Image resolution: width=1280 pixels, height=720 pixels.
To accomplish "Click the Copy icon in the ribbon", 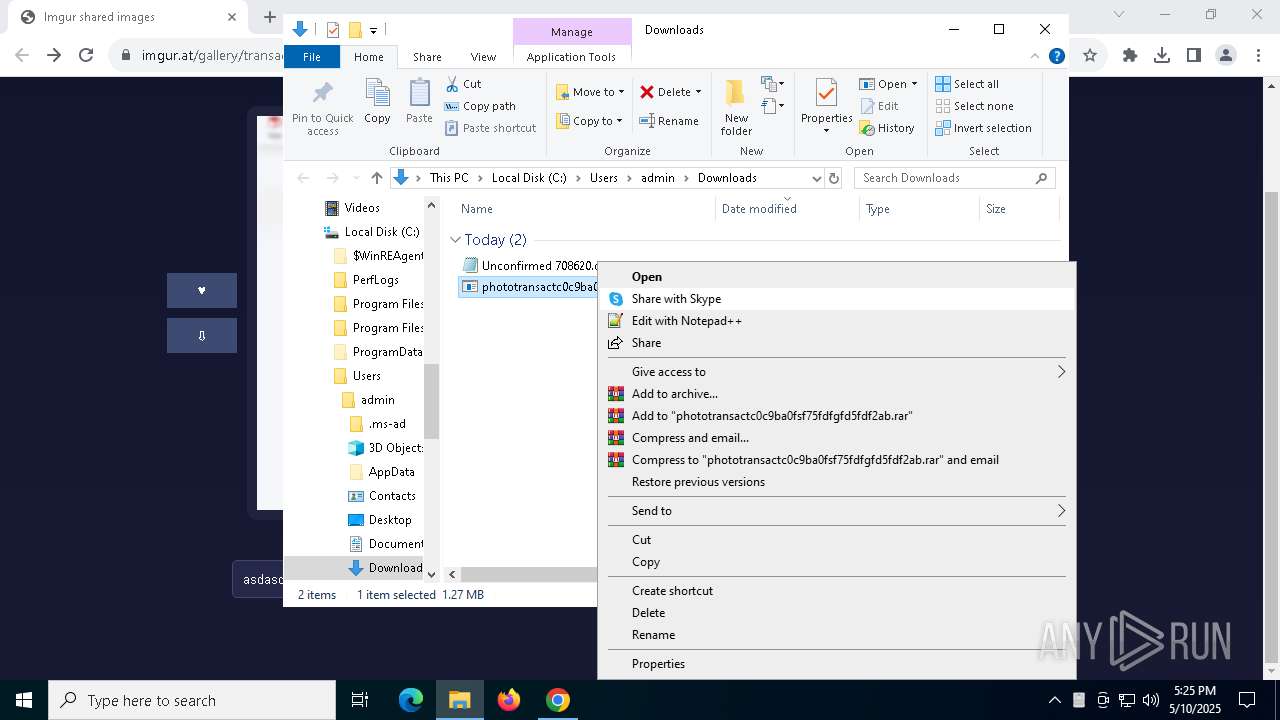I will 377,94.
